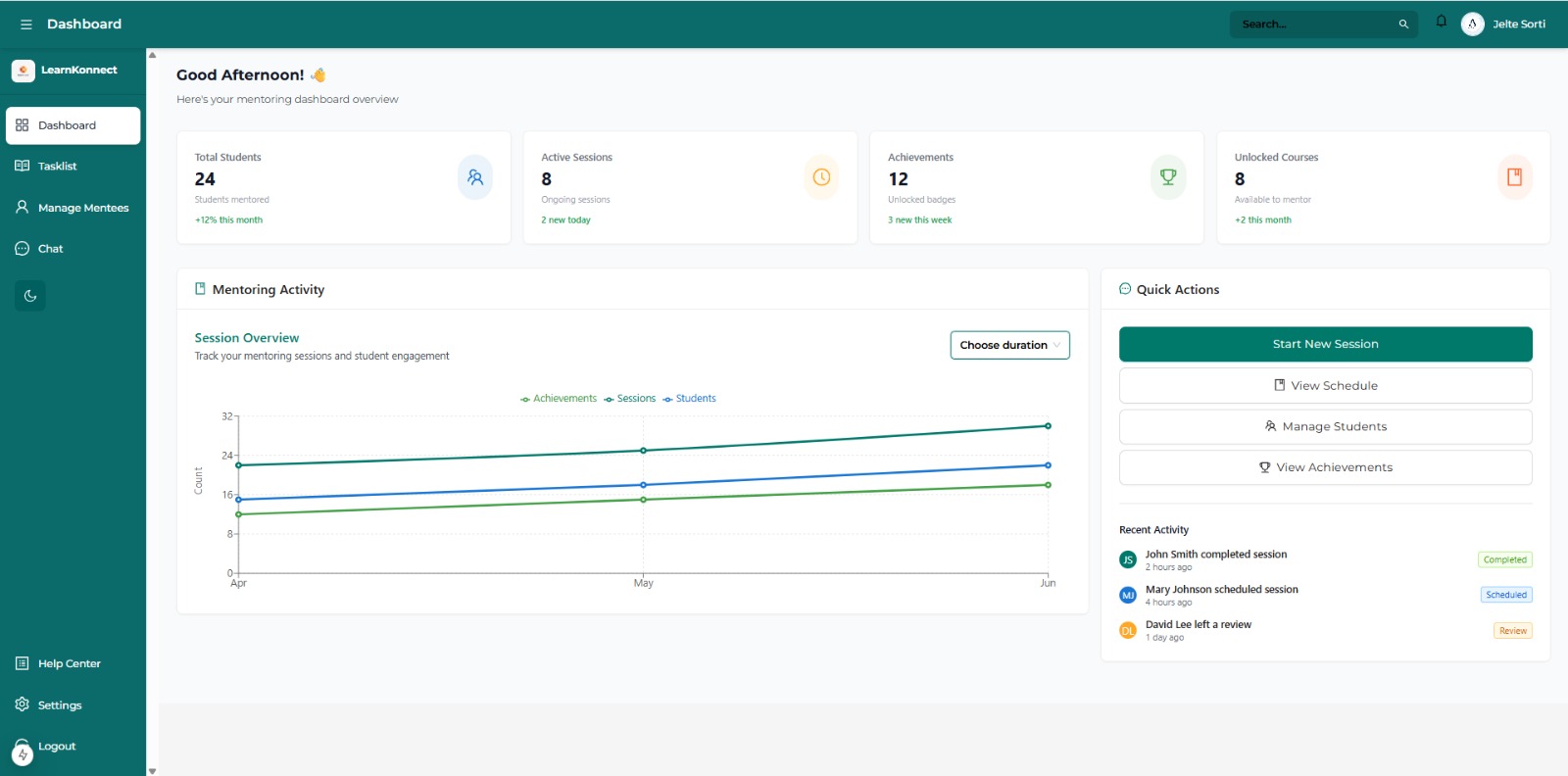
Task: Click the Quick Actions chat icon
Action: click(x=1125, y=289)
